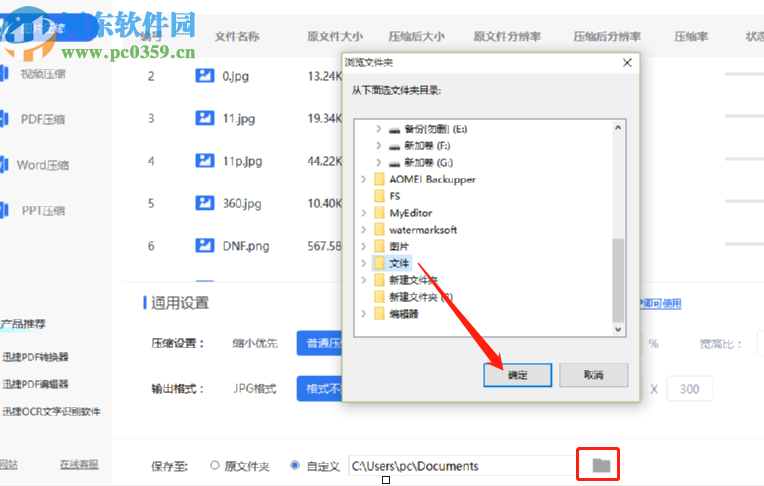Select the 新加卷 (F:) drive icon

point(394,146)
